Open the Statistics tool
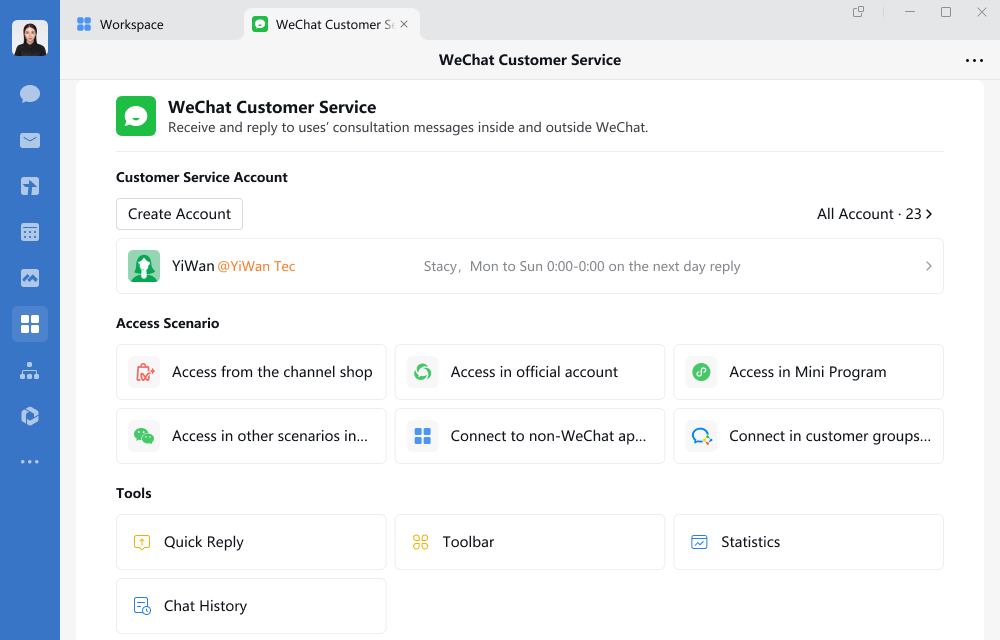The width and height of the screenshot is (1000, 640). tap(808, 542)
